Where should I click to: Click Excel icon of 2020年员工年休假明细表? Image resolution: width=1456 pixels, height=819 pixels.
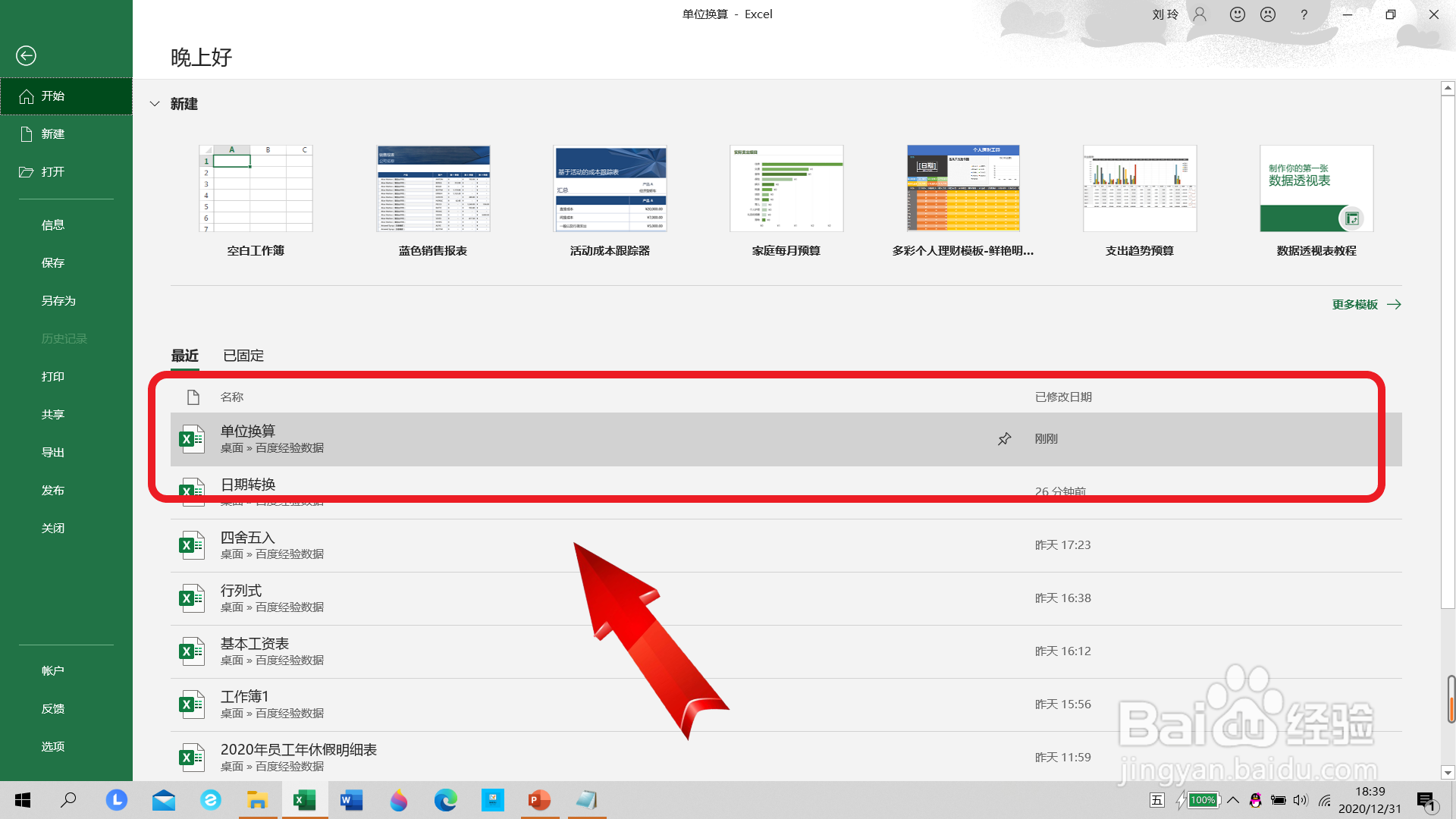pos(191,758)
